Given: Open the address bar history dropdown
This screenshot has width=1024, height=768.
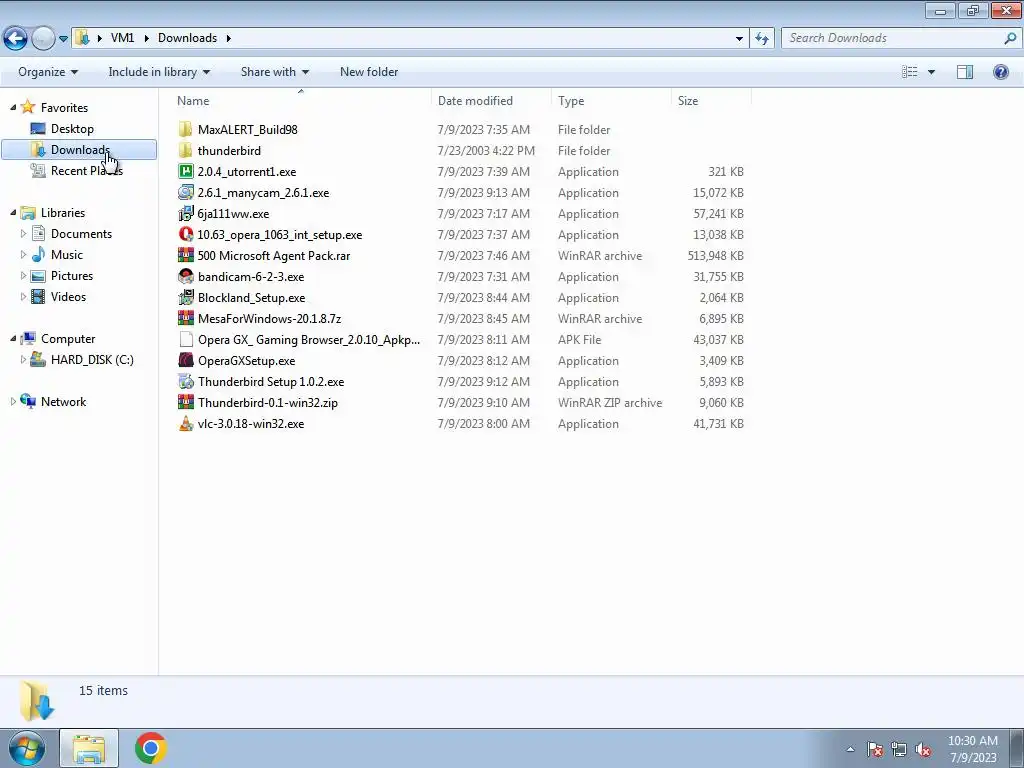Looking at the screenshot, I should pos(739,39).
